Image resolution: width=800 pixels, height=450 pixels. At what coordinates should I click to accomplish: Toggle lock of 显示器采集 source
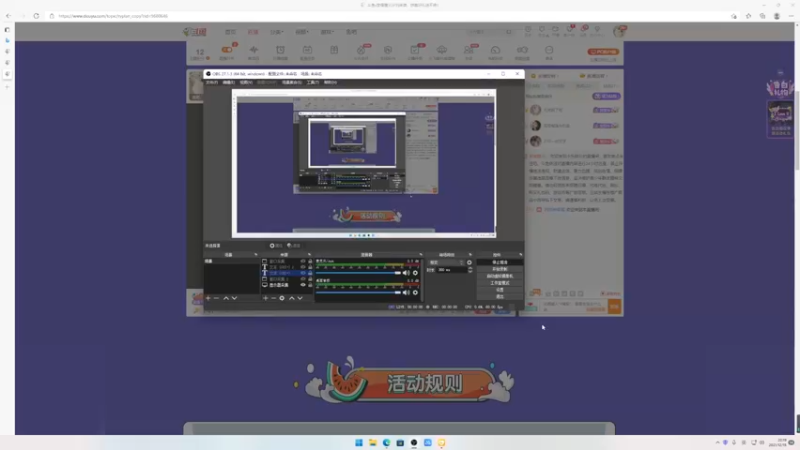[x=310, y=285]
